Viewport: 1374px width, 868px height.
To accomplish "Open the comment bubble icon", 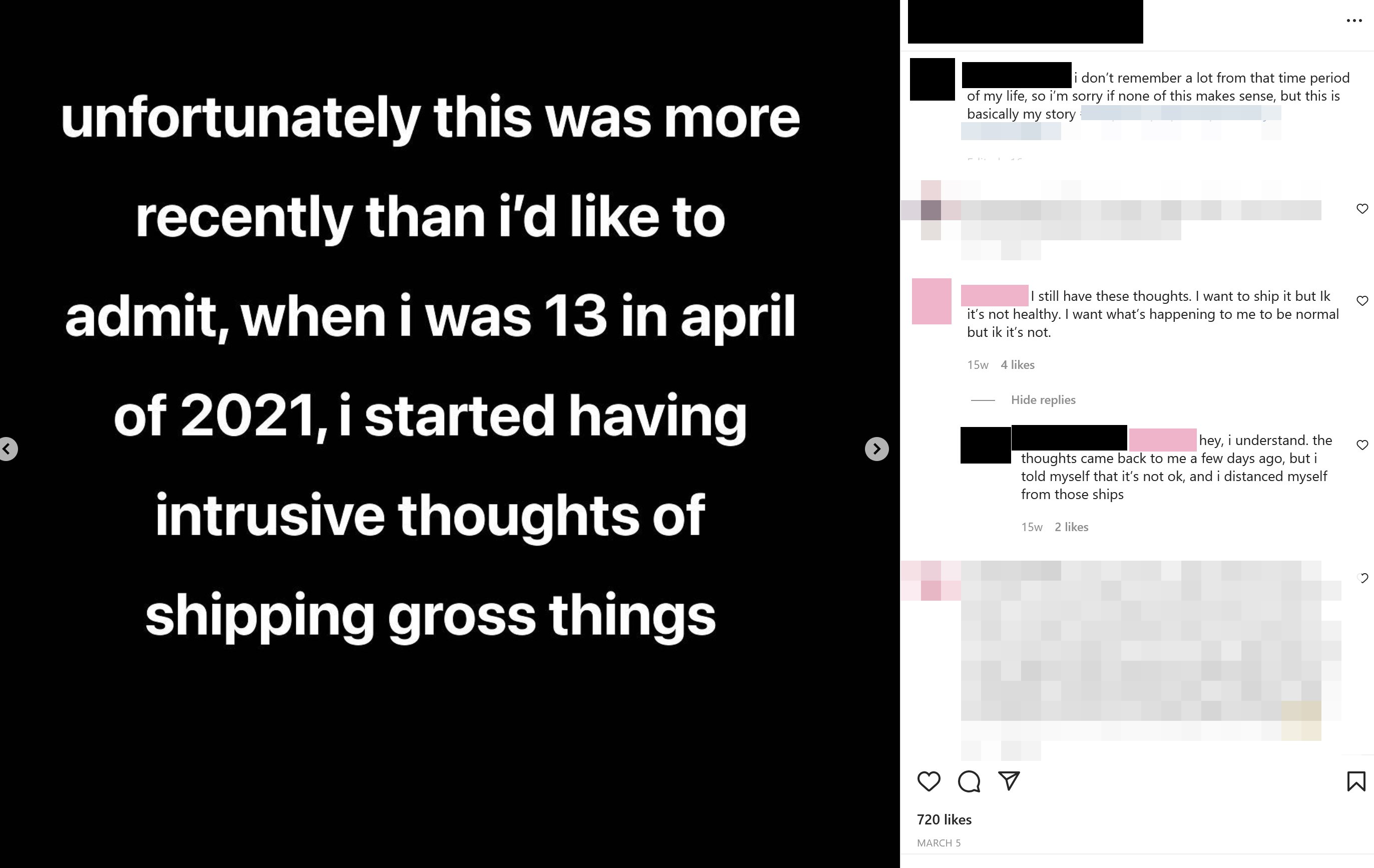I will point(969,781).
